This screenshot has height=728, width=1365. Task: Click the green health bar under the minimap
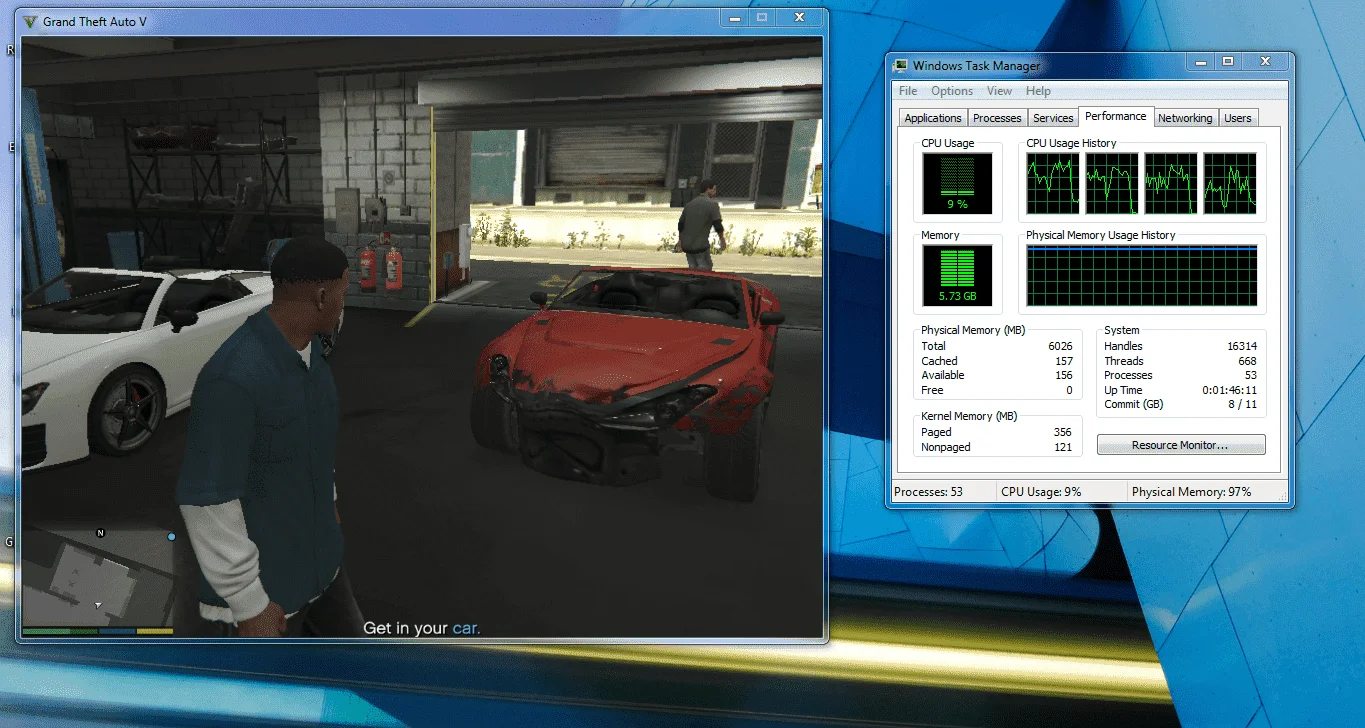pyautogui.click(x=59, y=631)
